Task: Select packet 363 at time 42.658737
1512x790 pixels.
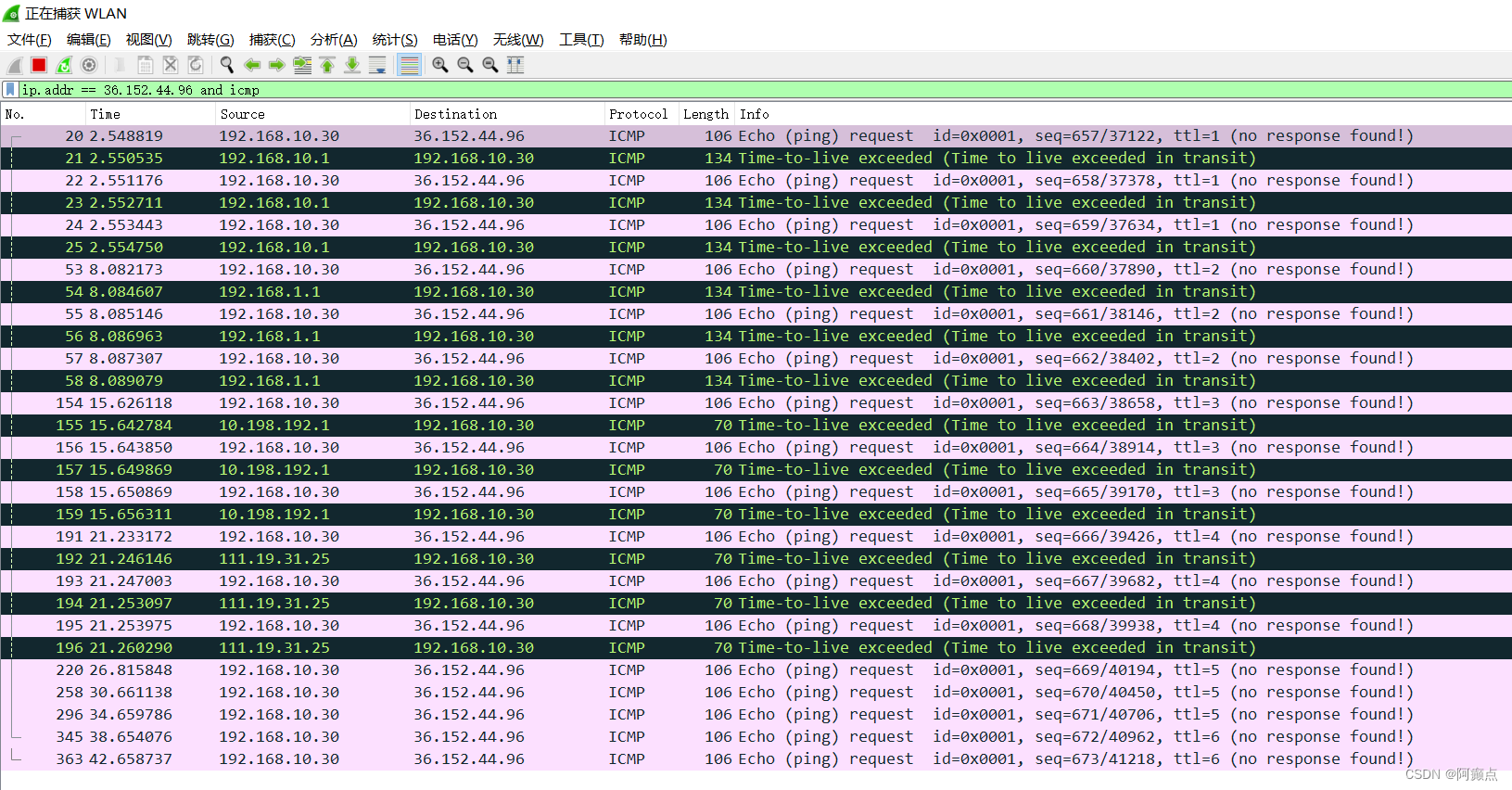Action: pyautogui.click(x=756, y=759)
